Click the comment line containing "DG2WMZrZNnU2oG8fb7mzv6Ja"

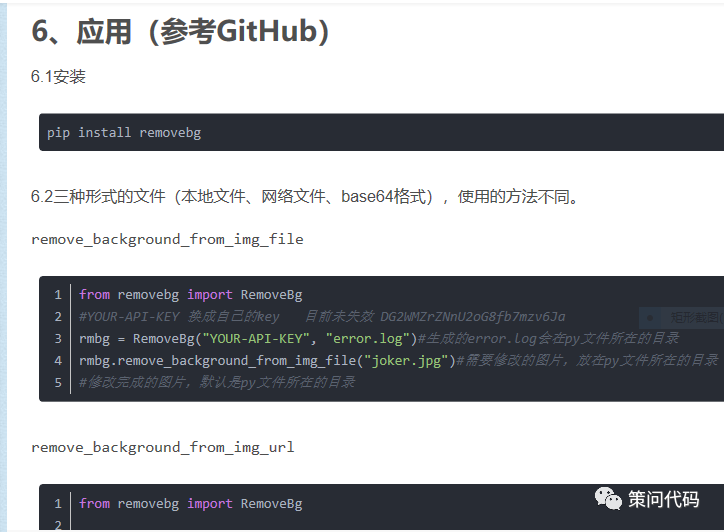pyautogui.click(x=322, y=317)
